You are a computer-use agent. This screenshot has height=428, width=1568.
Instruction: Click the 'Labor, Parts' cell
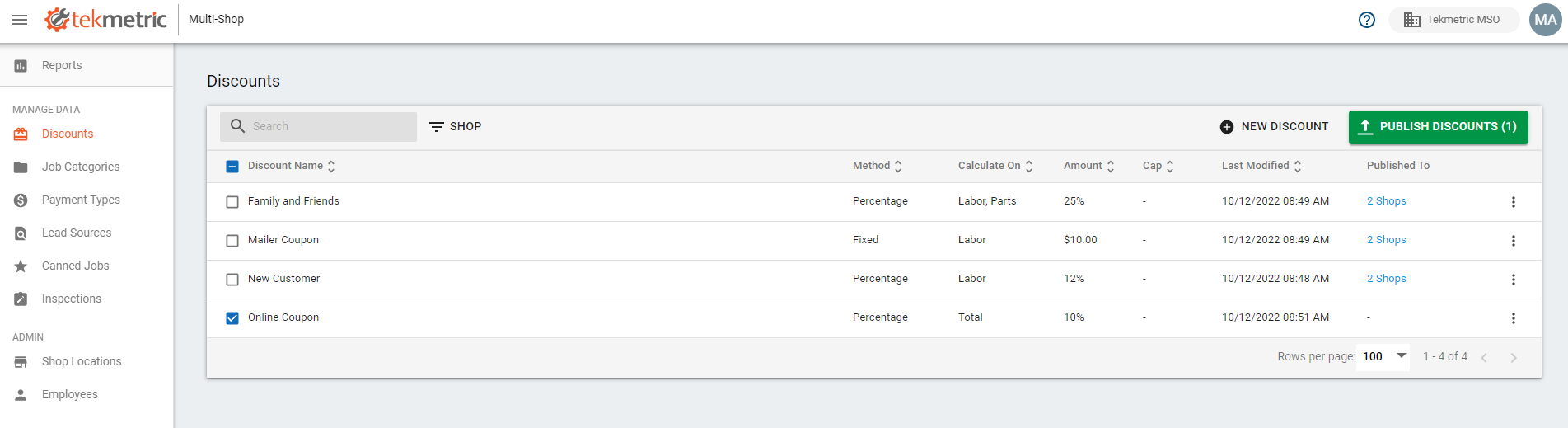point(987,201)
